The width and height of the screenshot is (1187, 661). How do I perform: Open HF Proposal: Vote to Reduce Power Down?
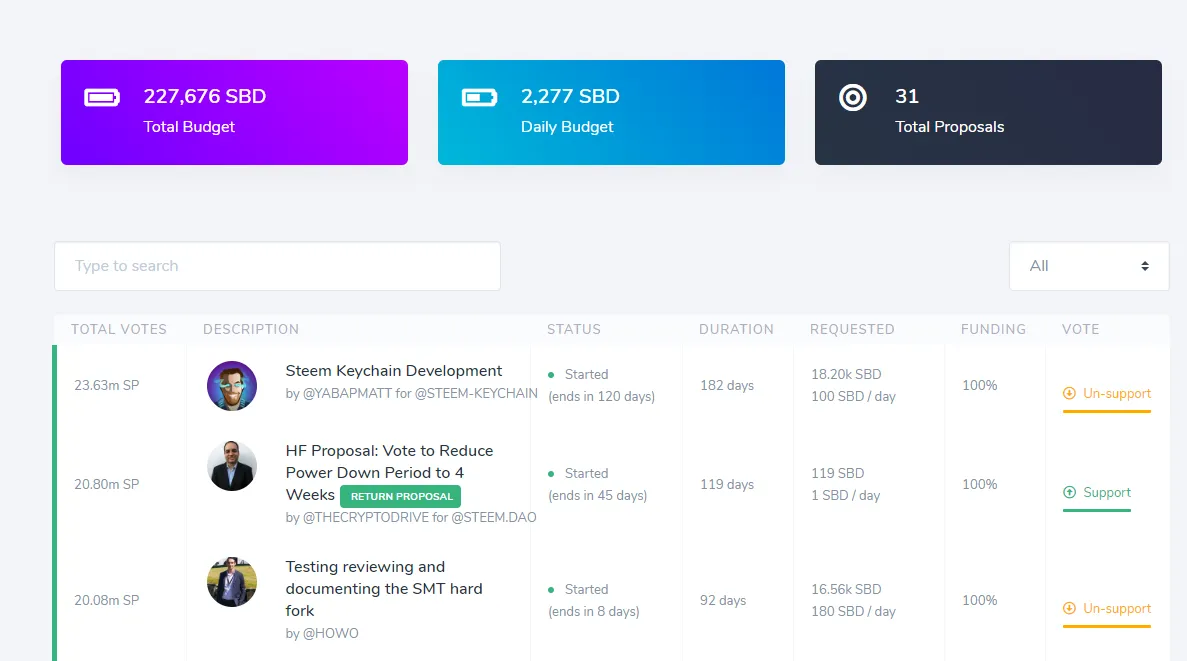point(389,472)
